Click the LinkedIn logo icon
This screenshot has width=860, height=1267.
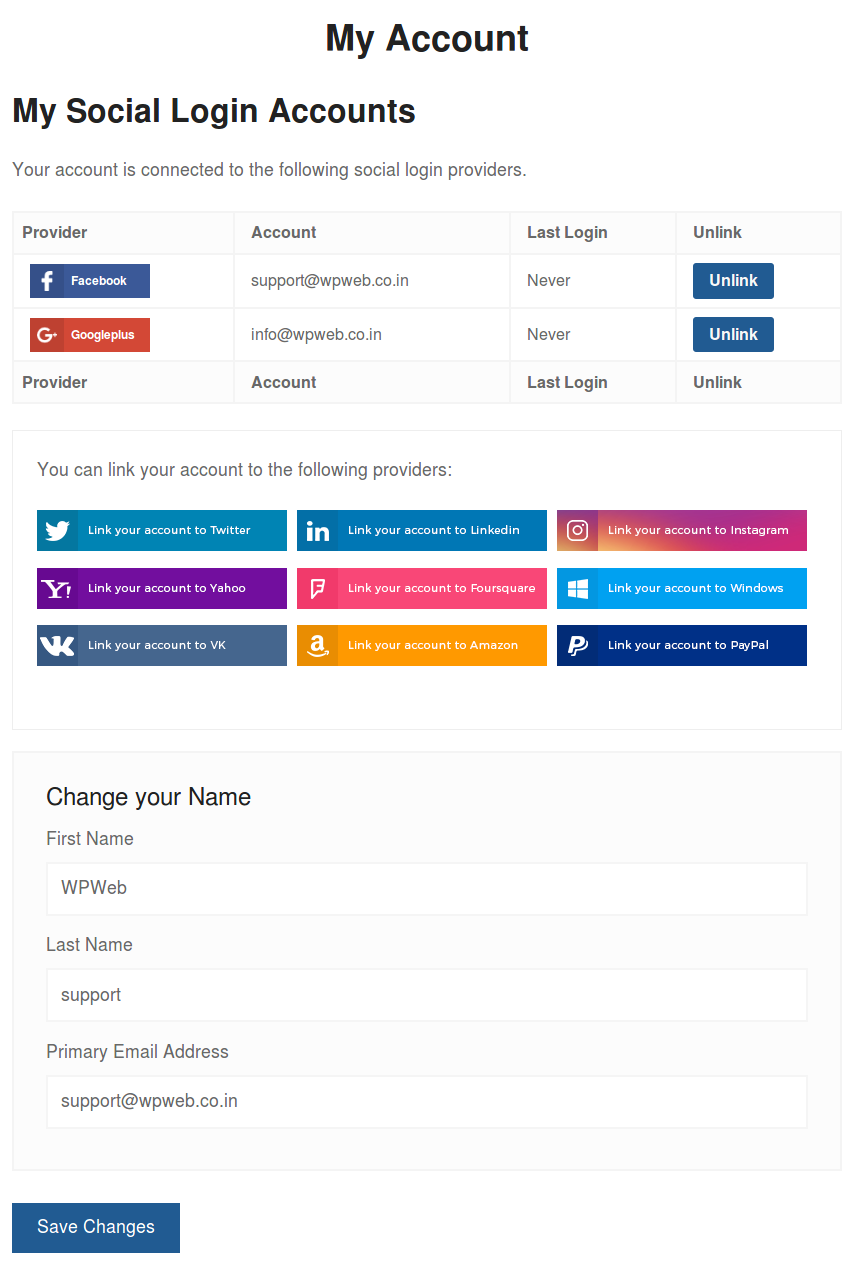coord(317,531)
